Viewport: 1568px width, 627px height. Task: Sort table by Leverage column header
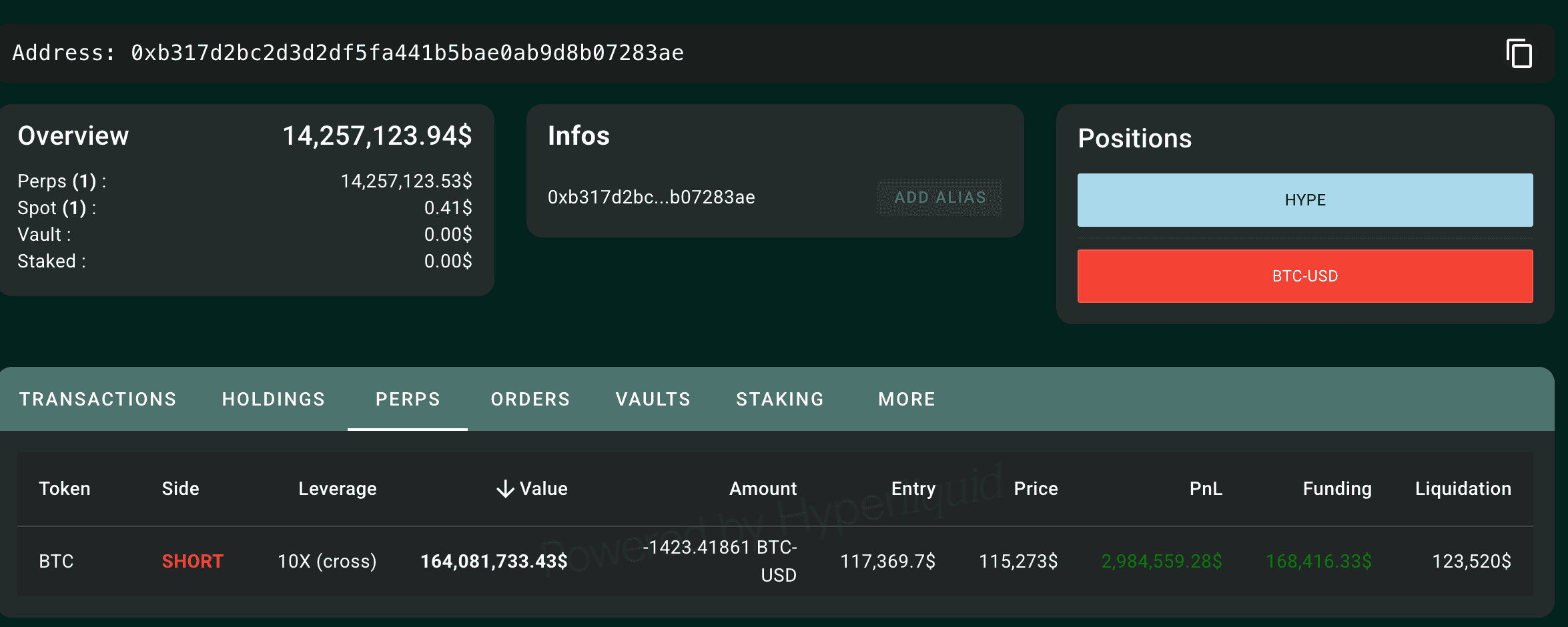pos(337,489)
